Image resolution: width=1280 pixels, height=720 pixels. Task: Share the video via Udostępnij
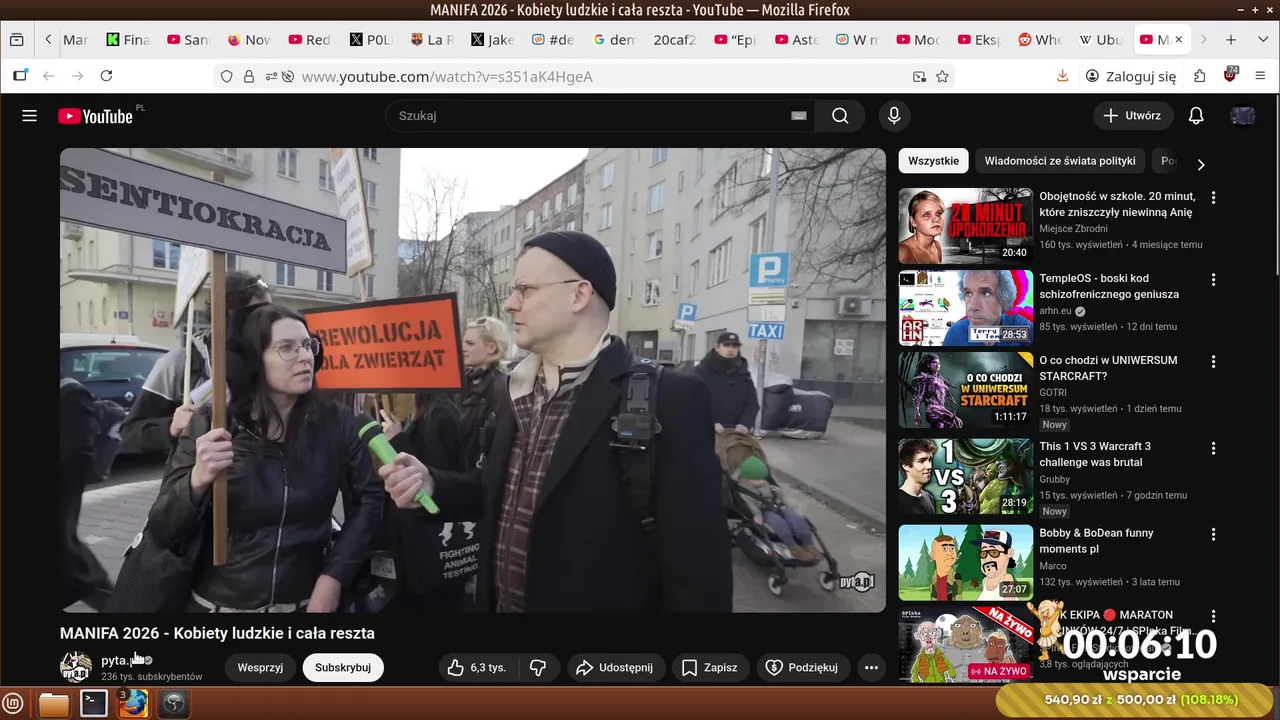pos(615,667)
